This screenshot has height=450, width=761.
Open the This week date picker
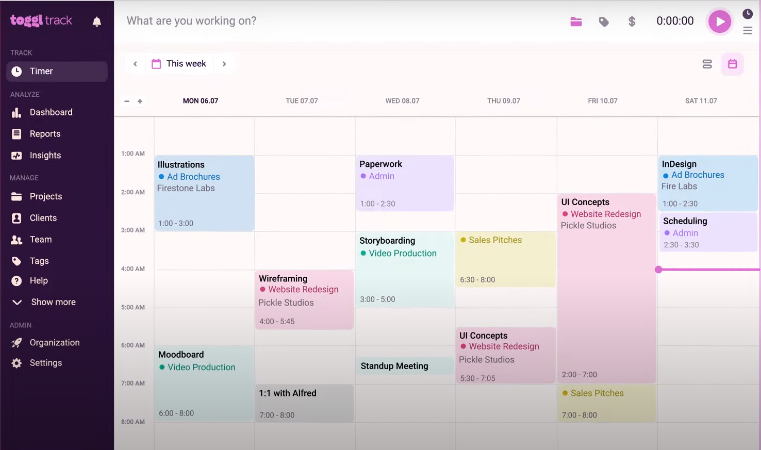[179, 64]
